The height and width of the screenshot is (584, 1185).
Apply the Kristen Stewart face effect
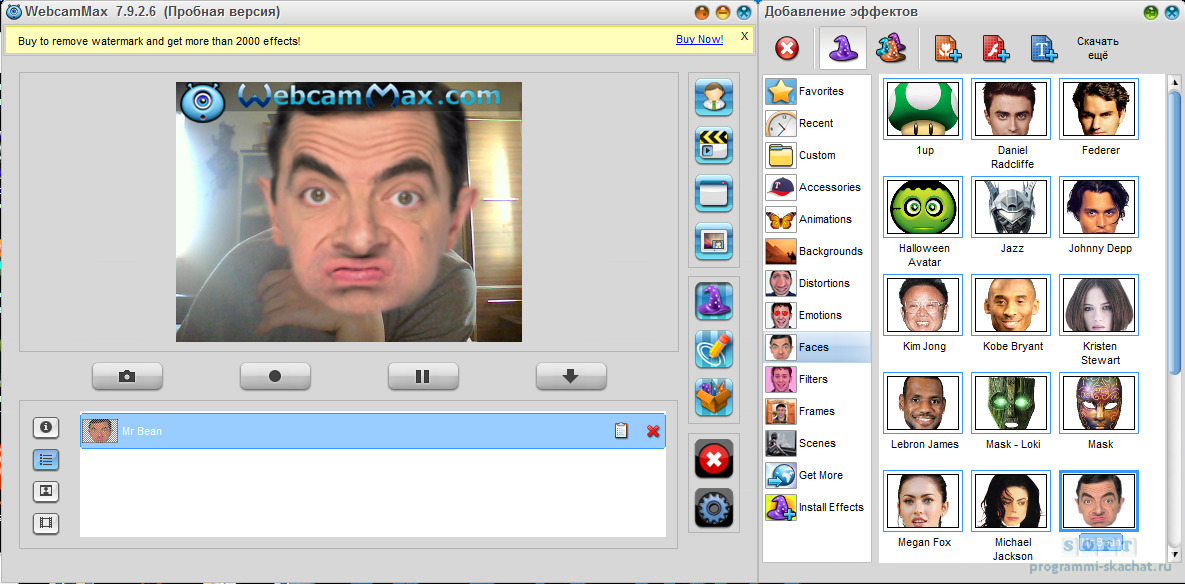click(x=1099, y=305)
